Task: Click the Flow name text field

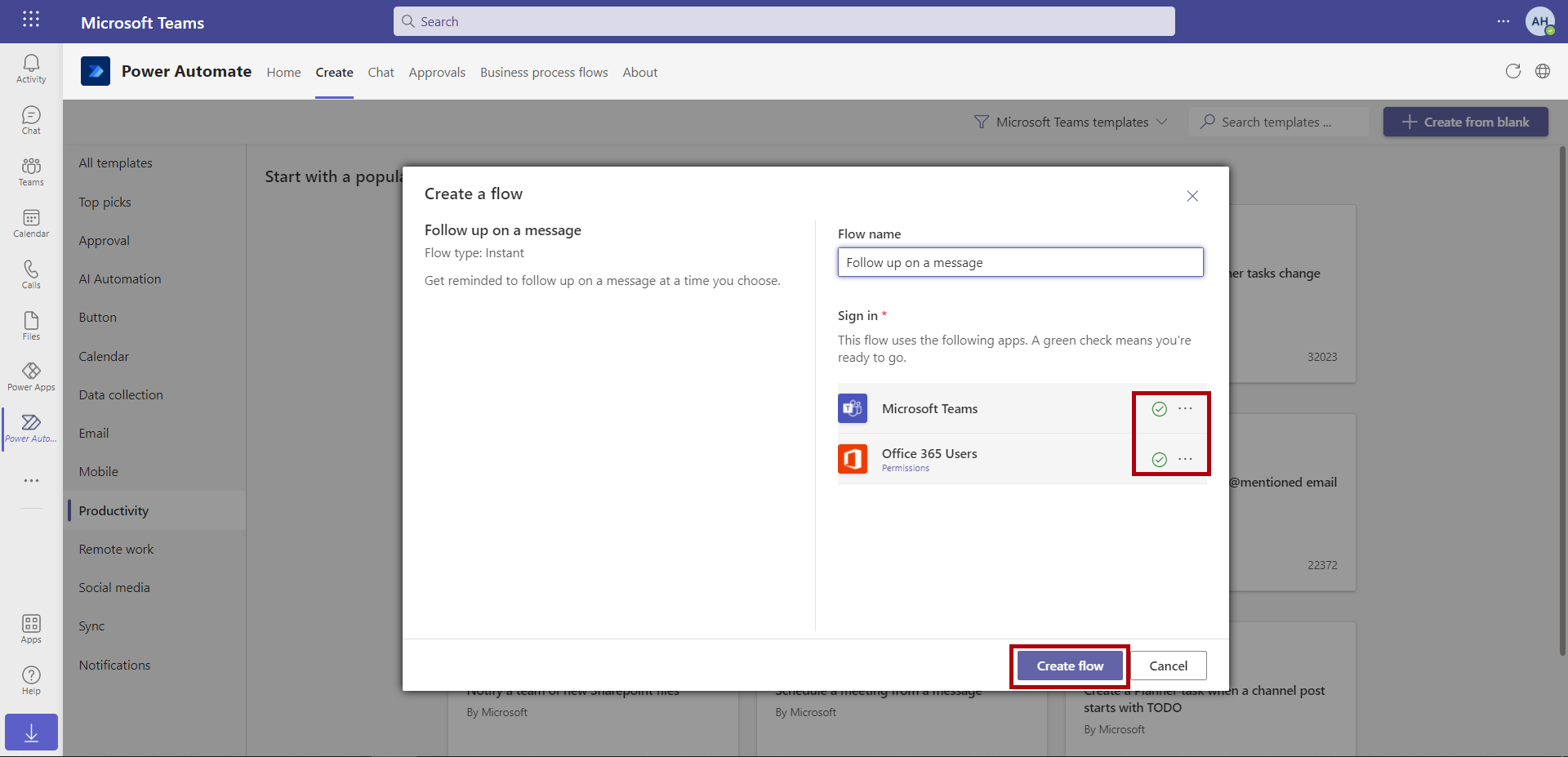Action: point(1021,262)
